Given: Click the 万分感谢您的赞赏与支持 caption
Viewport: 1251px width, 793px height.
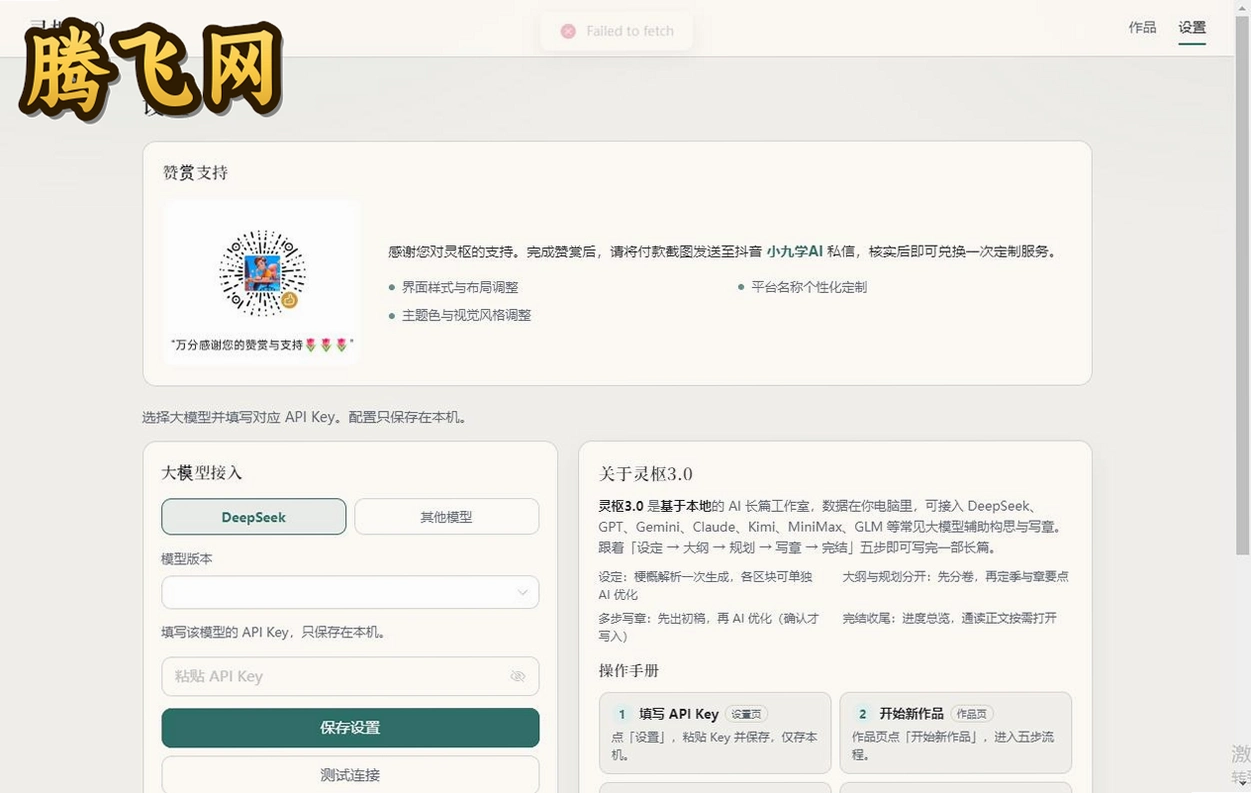Looking at the screenshot, I should [262, 345].
